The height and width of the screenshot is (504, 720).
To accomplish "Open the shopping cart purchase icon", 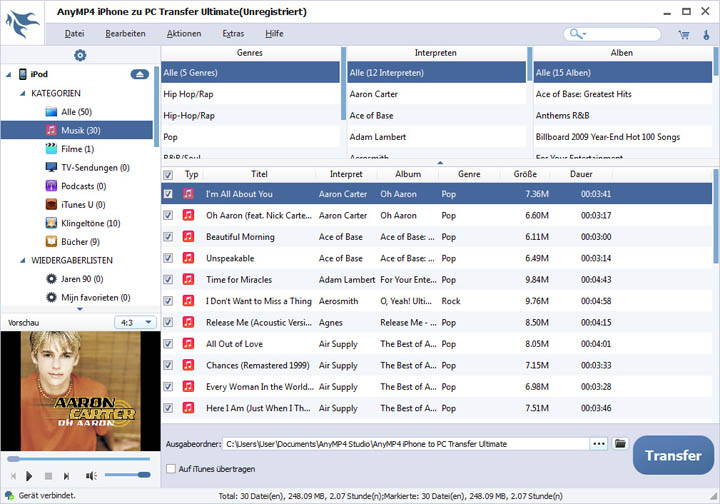I will pyautogui.click(x=684, y=34).
